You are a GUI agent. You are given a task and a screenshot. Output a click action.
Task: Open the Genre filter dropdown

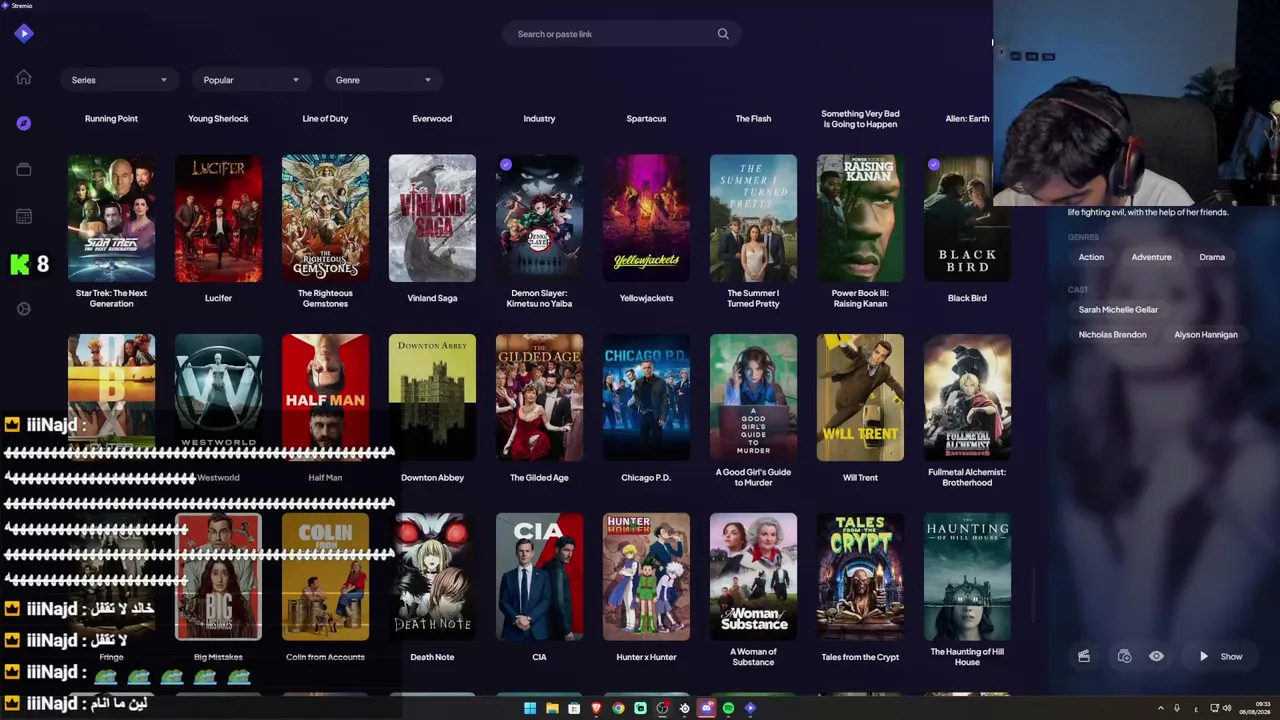383,80
